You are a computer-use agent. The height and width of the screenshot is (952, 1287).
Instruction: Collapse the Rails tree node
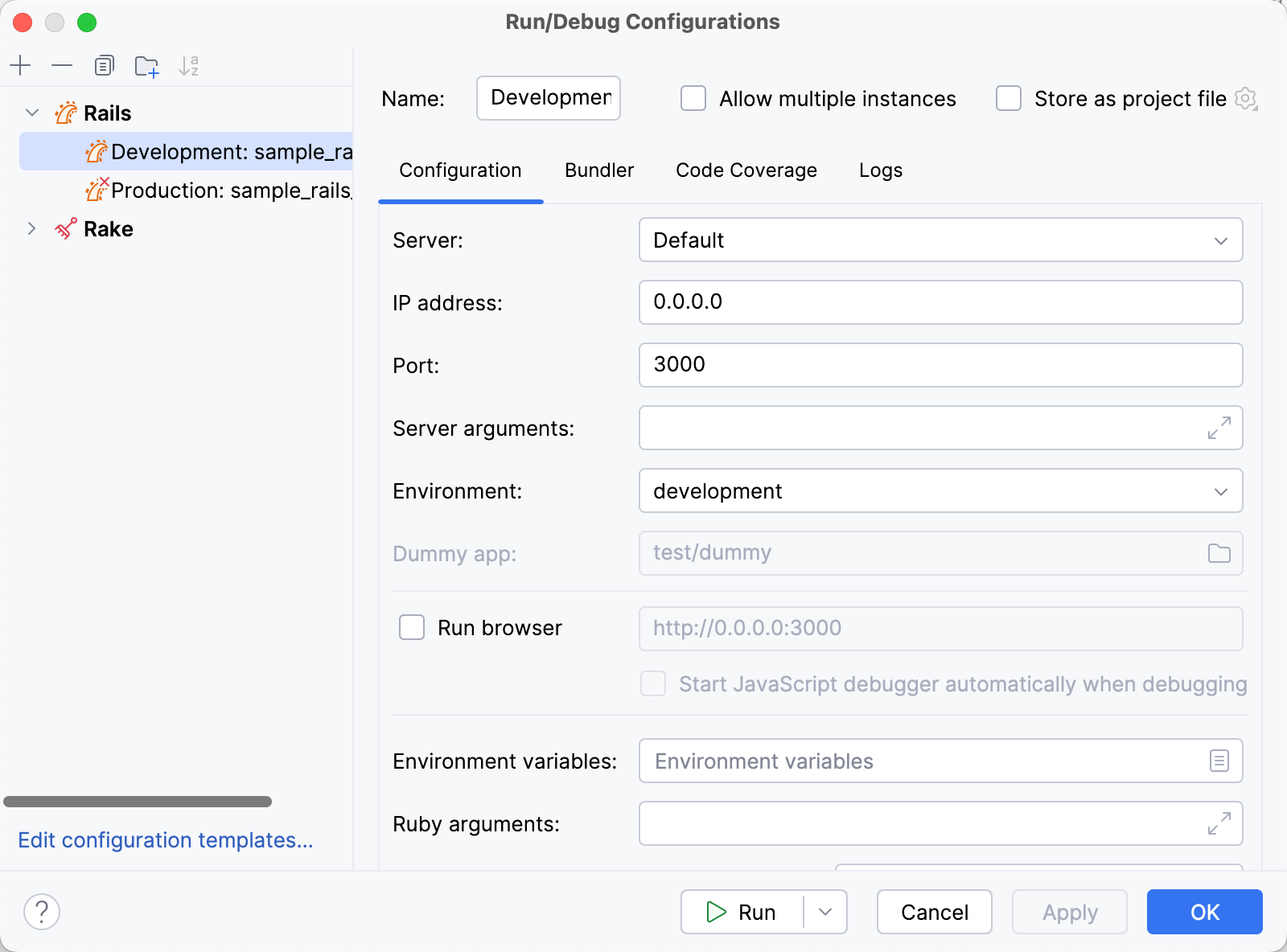31,113
